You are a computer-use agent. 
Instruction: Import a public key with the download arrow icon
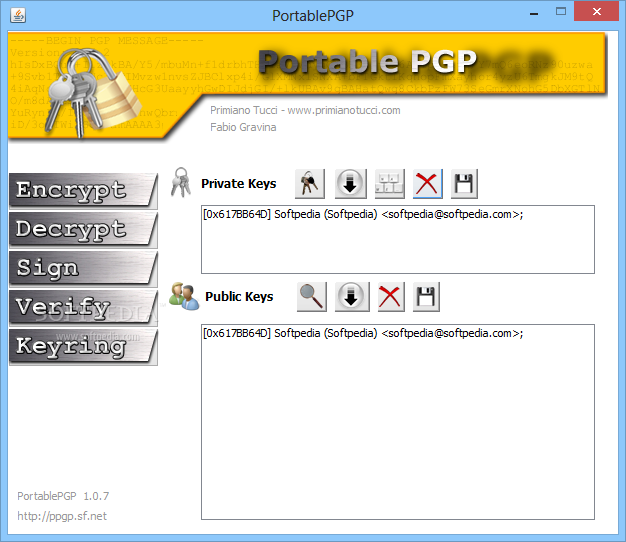(352, 297)
